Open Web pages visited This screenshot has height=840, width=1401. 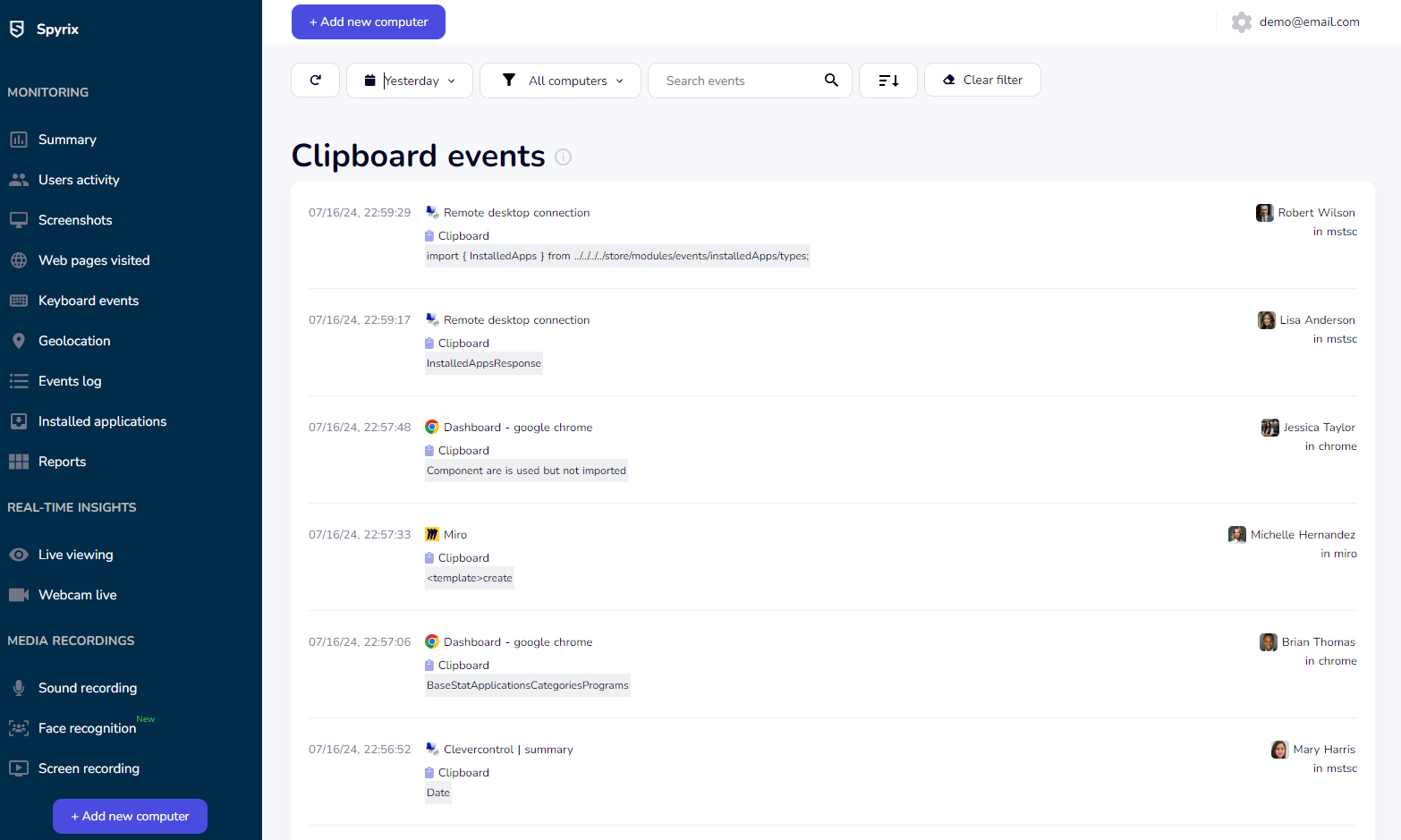pos(94,260)
